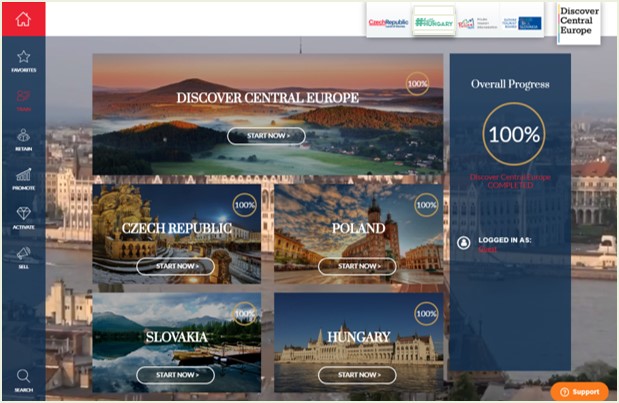Click Start Now on Discover Central Europe
This screenshot has height=403, width=619.
tap(266, 135)
